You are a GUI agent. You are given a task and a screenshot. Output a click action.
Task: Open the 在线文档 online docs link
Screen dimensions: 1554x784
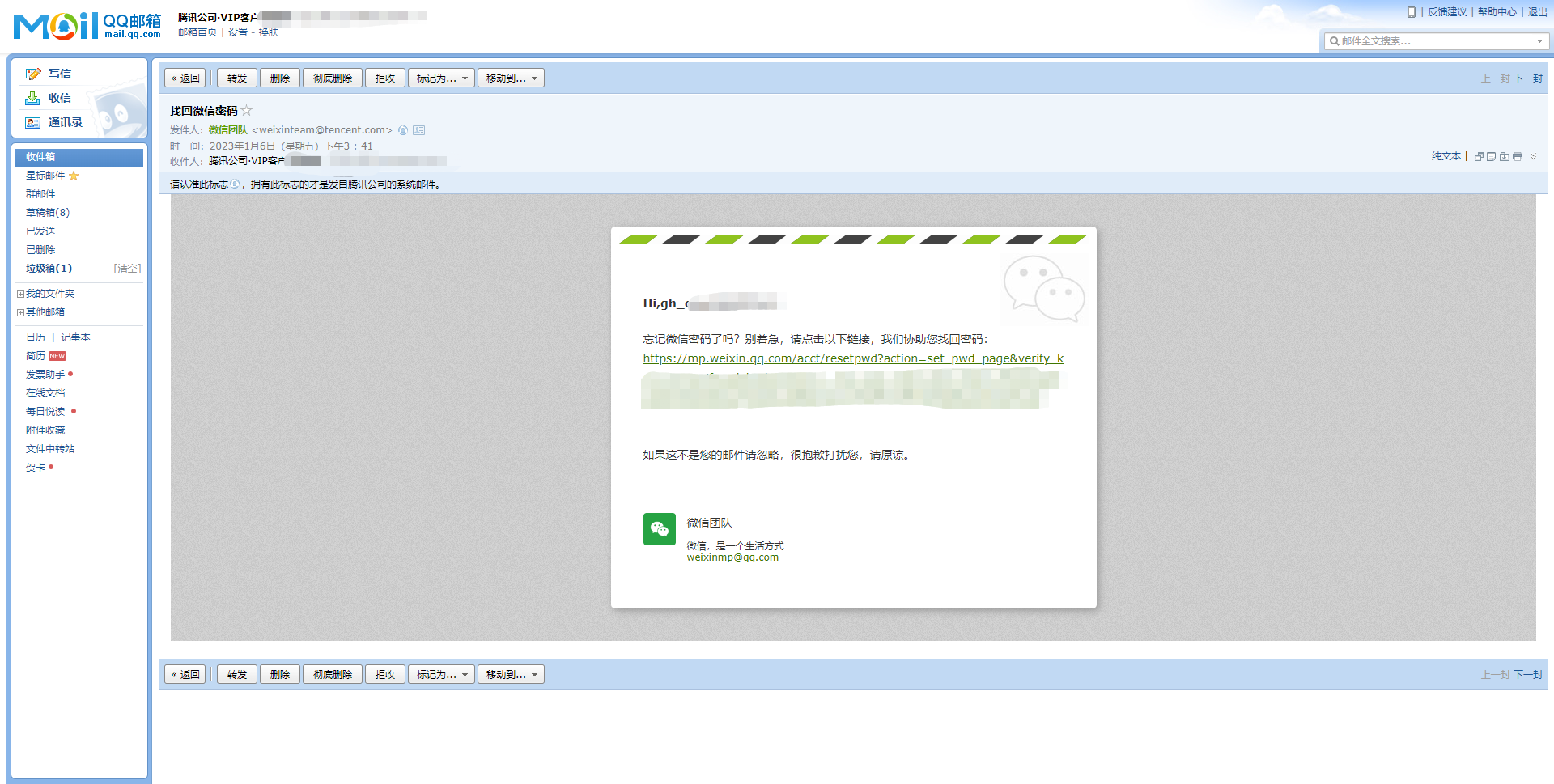45,393
